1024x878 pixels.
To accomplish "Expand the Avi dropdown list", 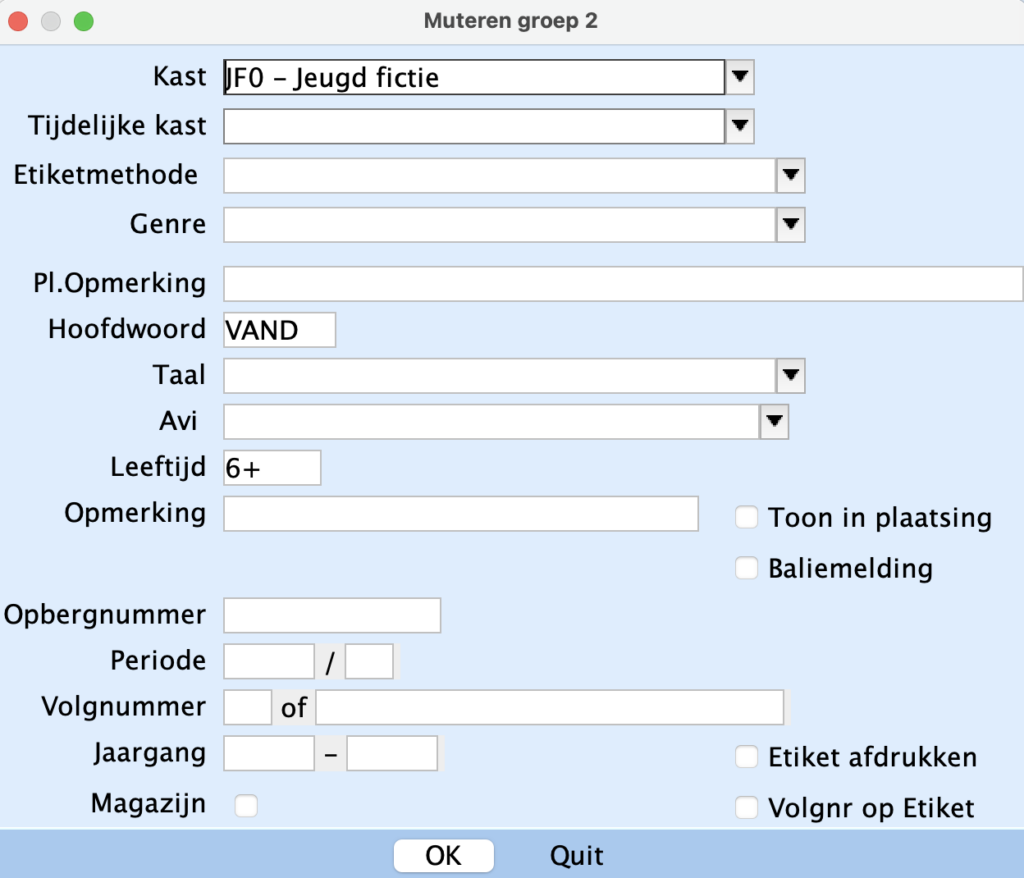I will point(775,422).
